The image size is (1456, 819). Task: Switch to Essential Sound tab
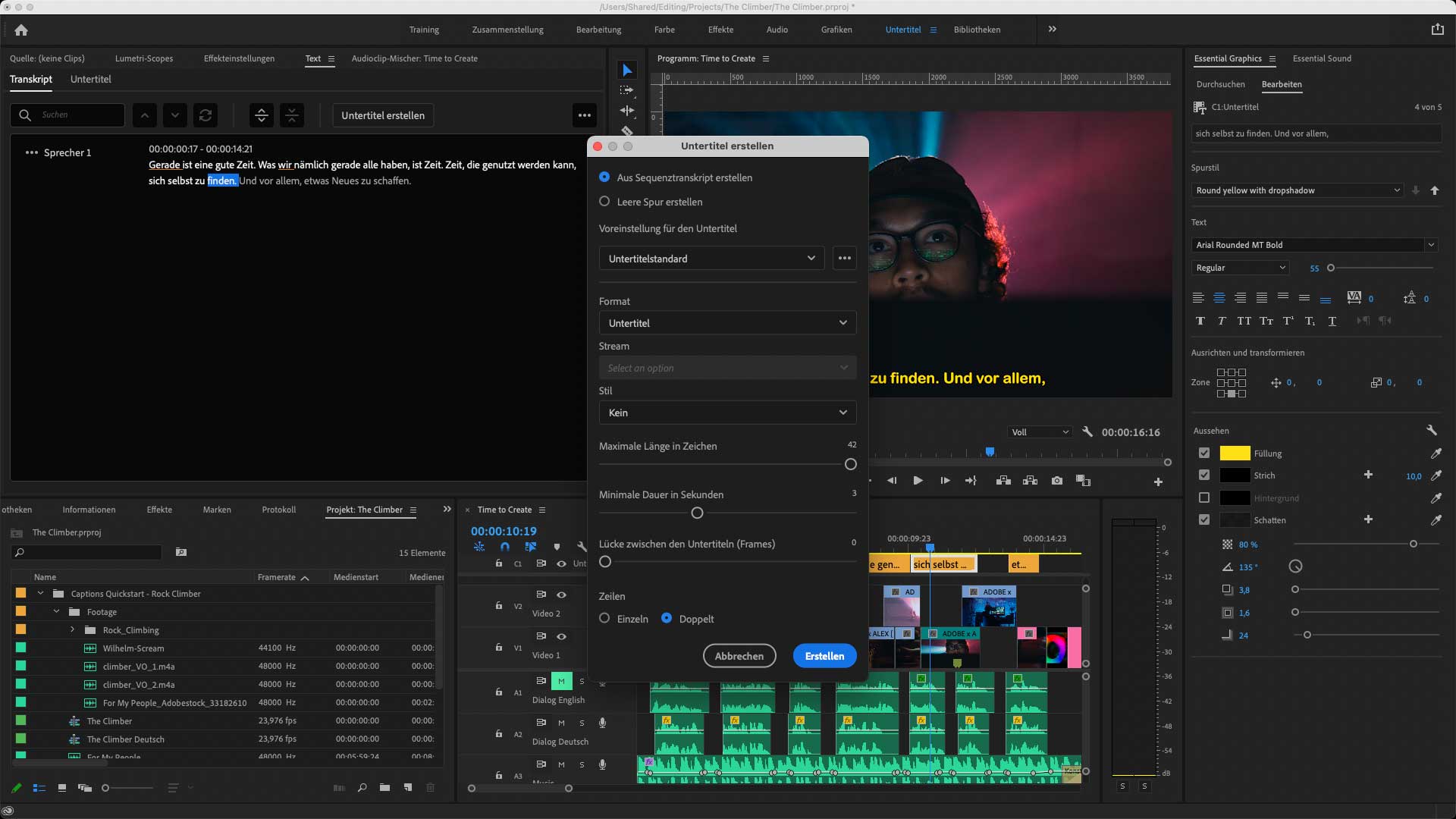coord(1321,58)
